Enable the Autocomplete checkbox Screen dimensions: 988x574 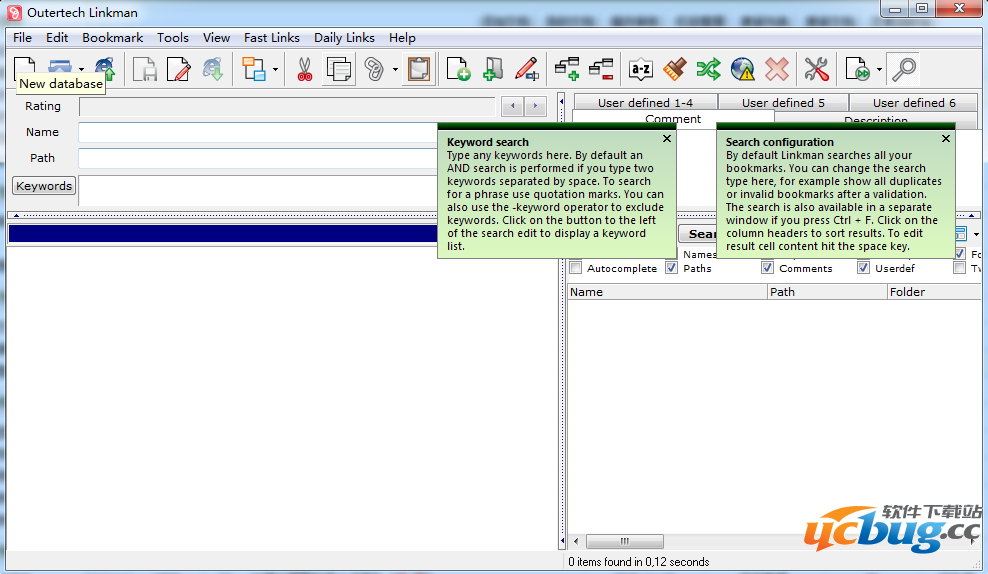point(576,268)
